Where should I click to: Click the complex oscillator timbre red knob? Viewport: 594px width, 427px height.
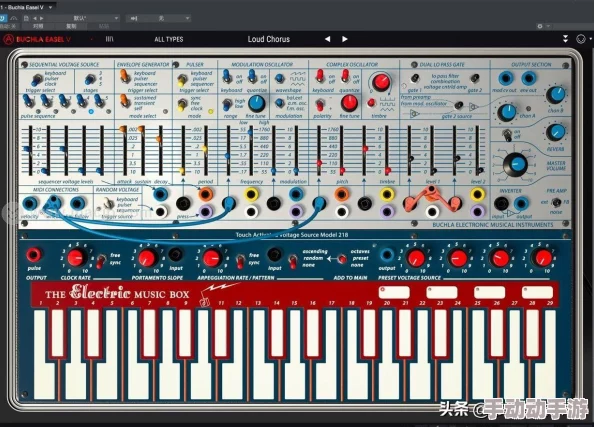pyautogui.click(x=381, y=81)
